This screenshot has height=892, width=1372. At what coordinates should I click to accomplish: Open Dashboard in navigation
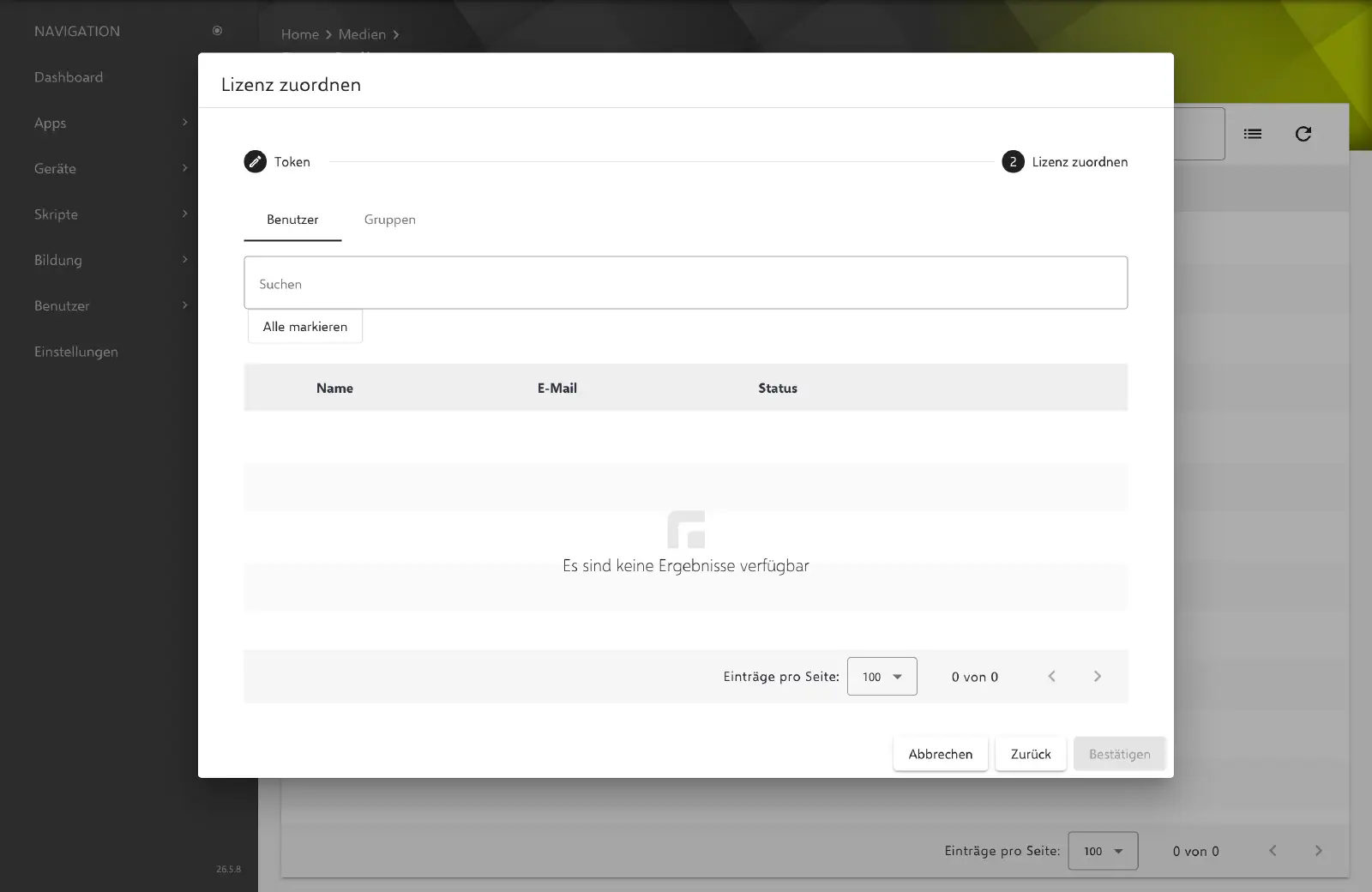pos(69,77)
